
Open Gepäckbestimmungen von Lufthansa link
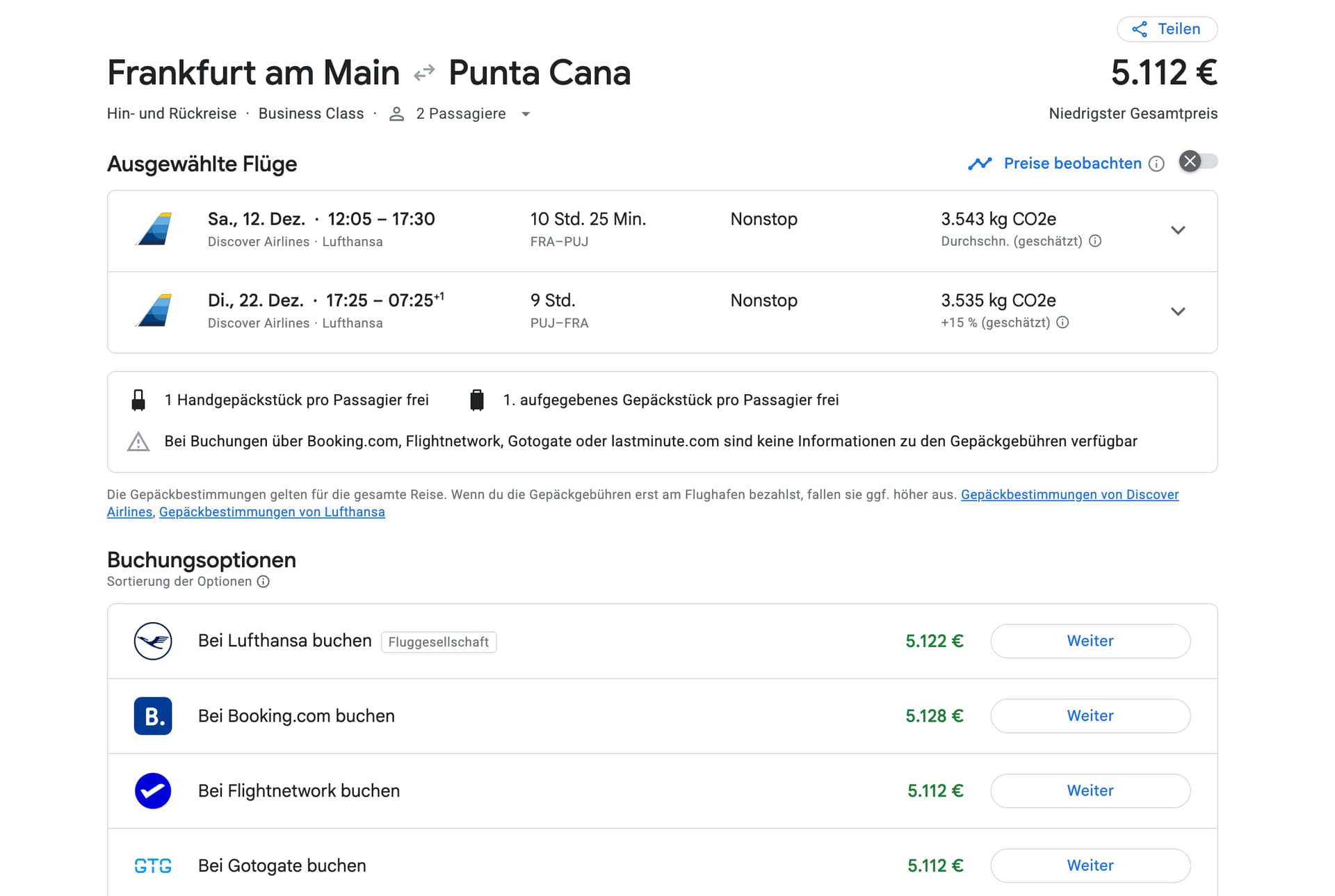272,512
